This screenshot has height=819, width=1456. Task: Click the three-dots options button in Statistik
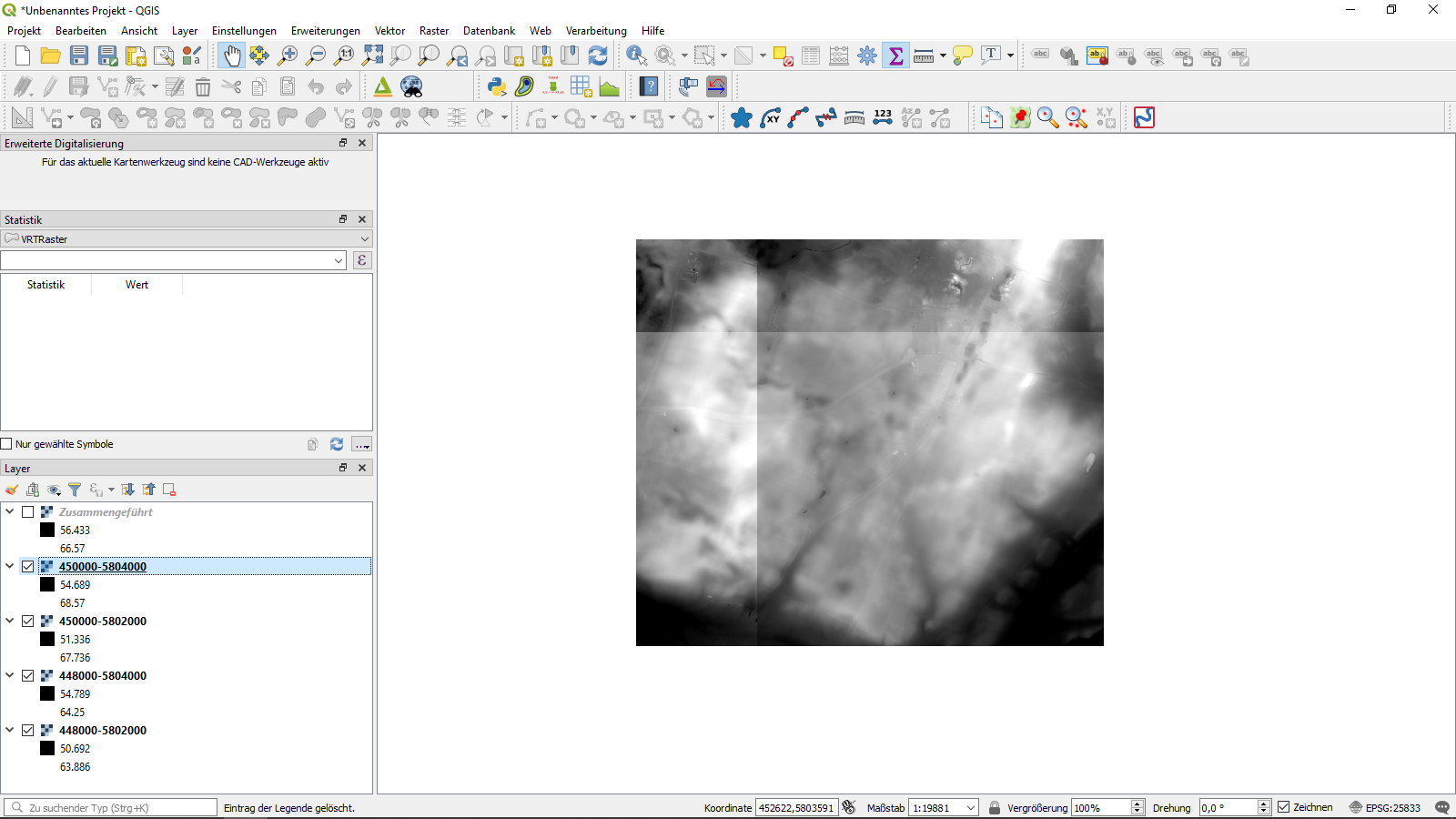coord(362,444)
